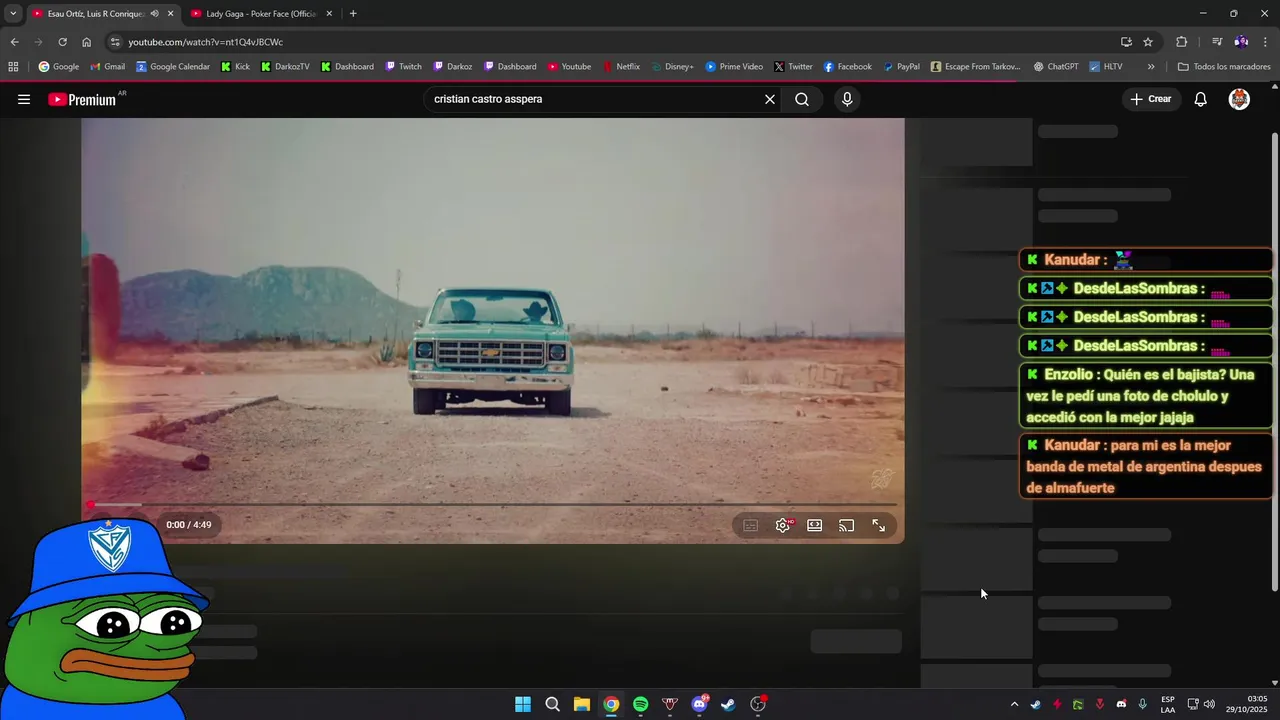
Task: Open the Chrome three-dot menu
Action: (x=1266, y=42)
